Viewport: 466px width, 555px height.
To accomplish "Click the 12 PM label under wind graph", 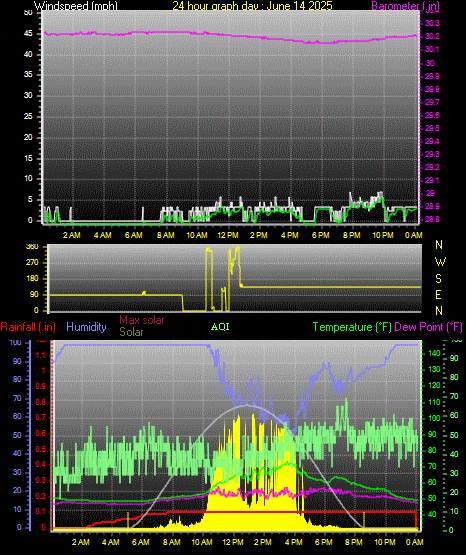I will click(x=228, y=235).
